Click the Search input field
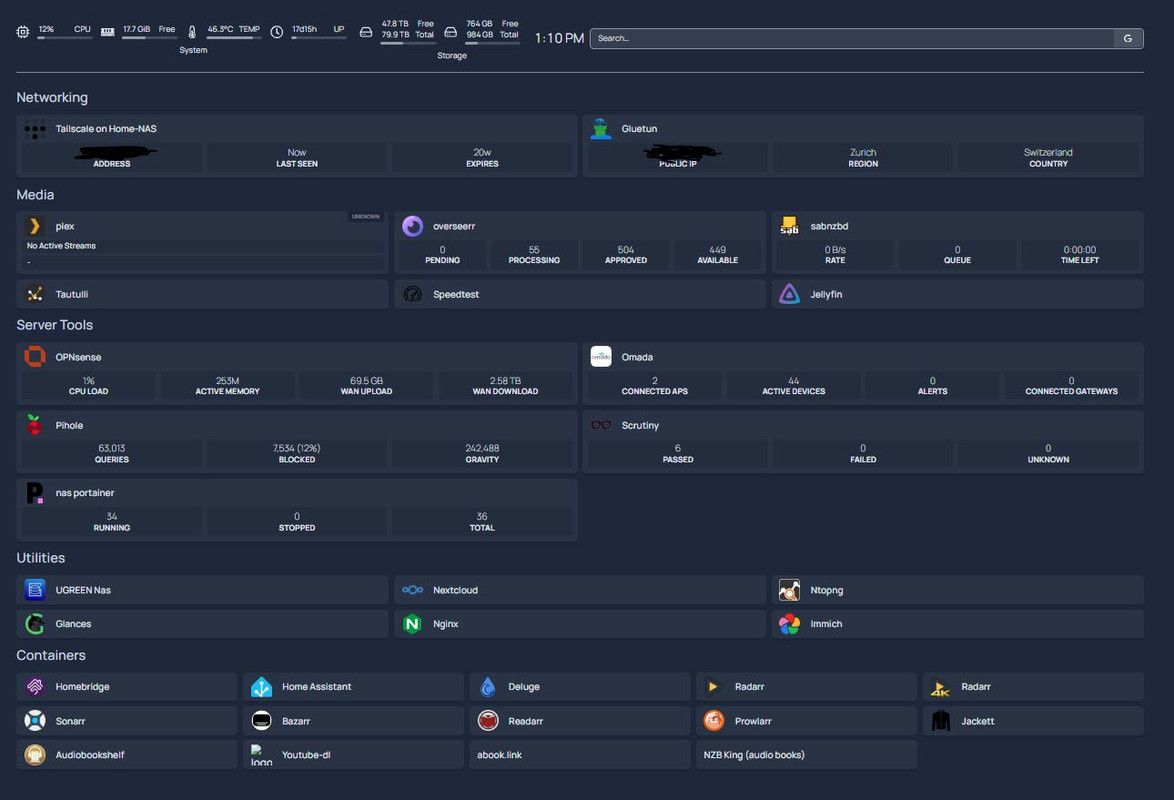 tap(851, 38)
